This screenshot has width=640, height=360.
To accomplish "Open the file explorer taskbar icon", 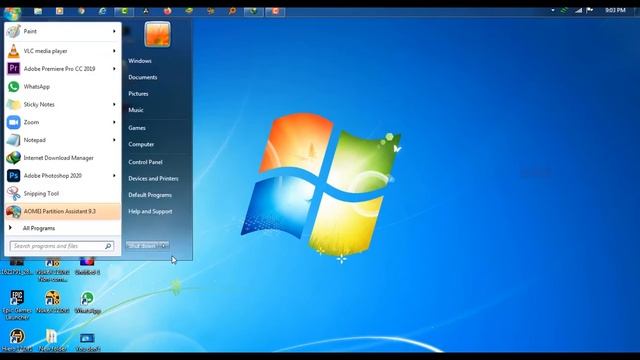I will [38, 11].
